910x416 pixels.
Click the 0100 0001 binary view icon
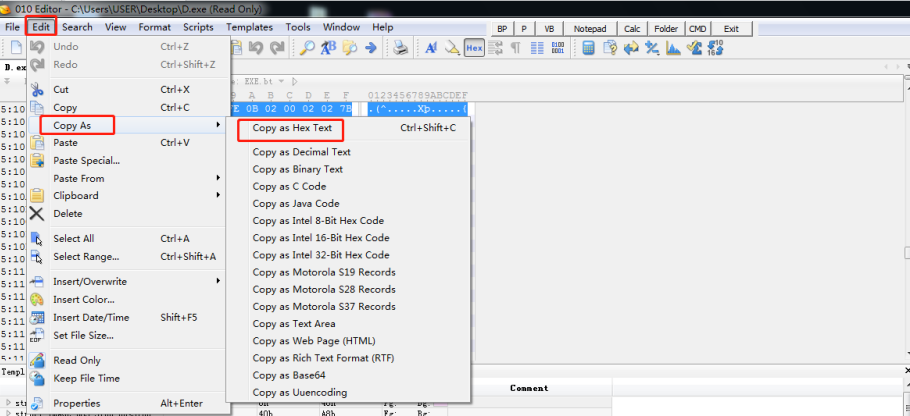point(558,48)
